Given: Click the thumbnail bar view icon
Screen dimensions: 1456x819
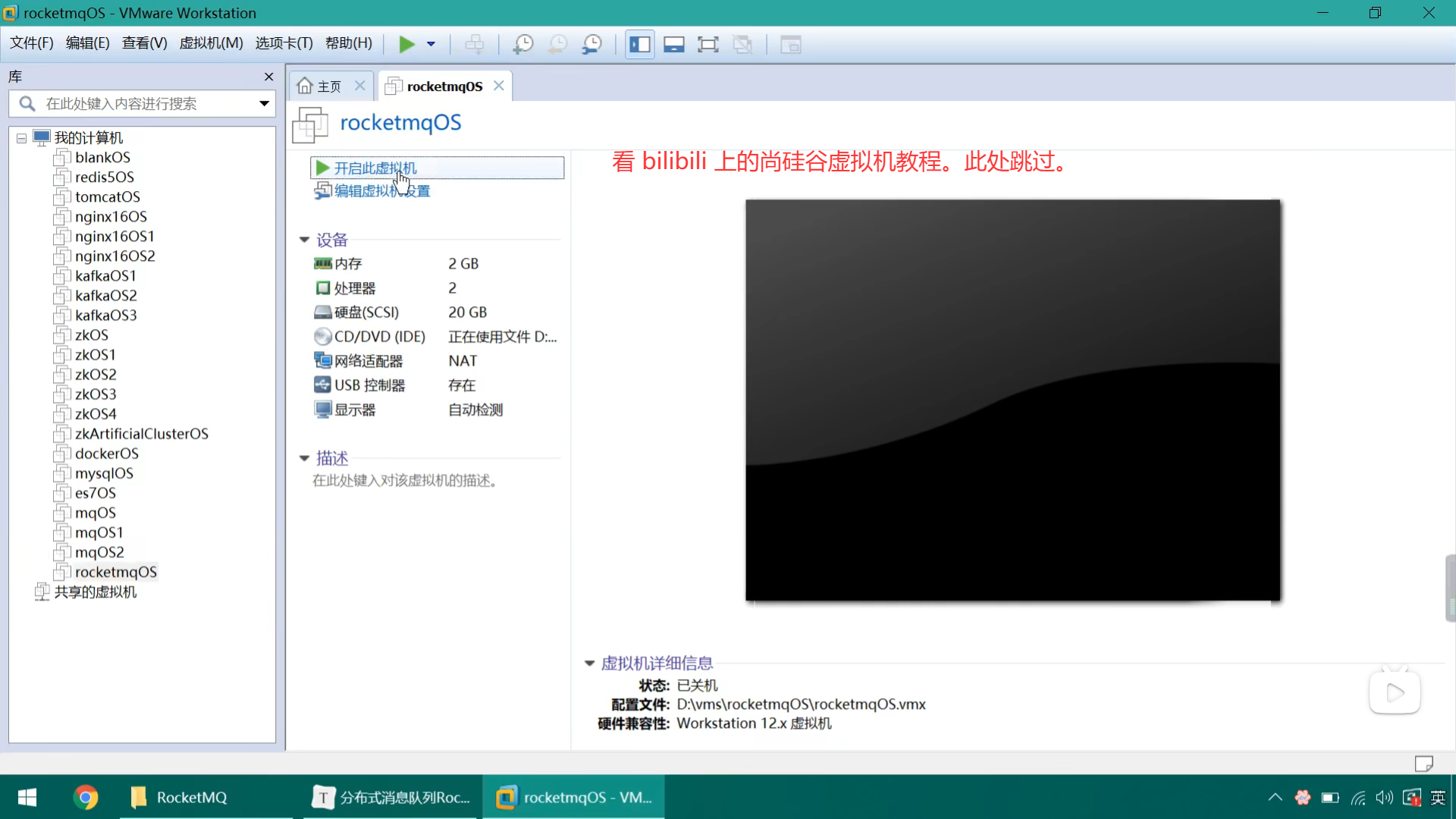Looking at the screenshot, I should (673, 44).
